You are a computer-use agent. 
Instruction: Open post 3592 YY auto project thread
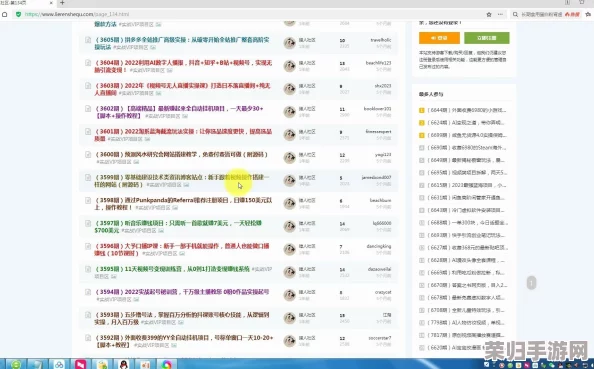pos(184,341)
